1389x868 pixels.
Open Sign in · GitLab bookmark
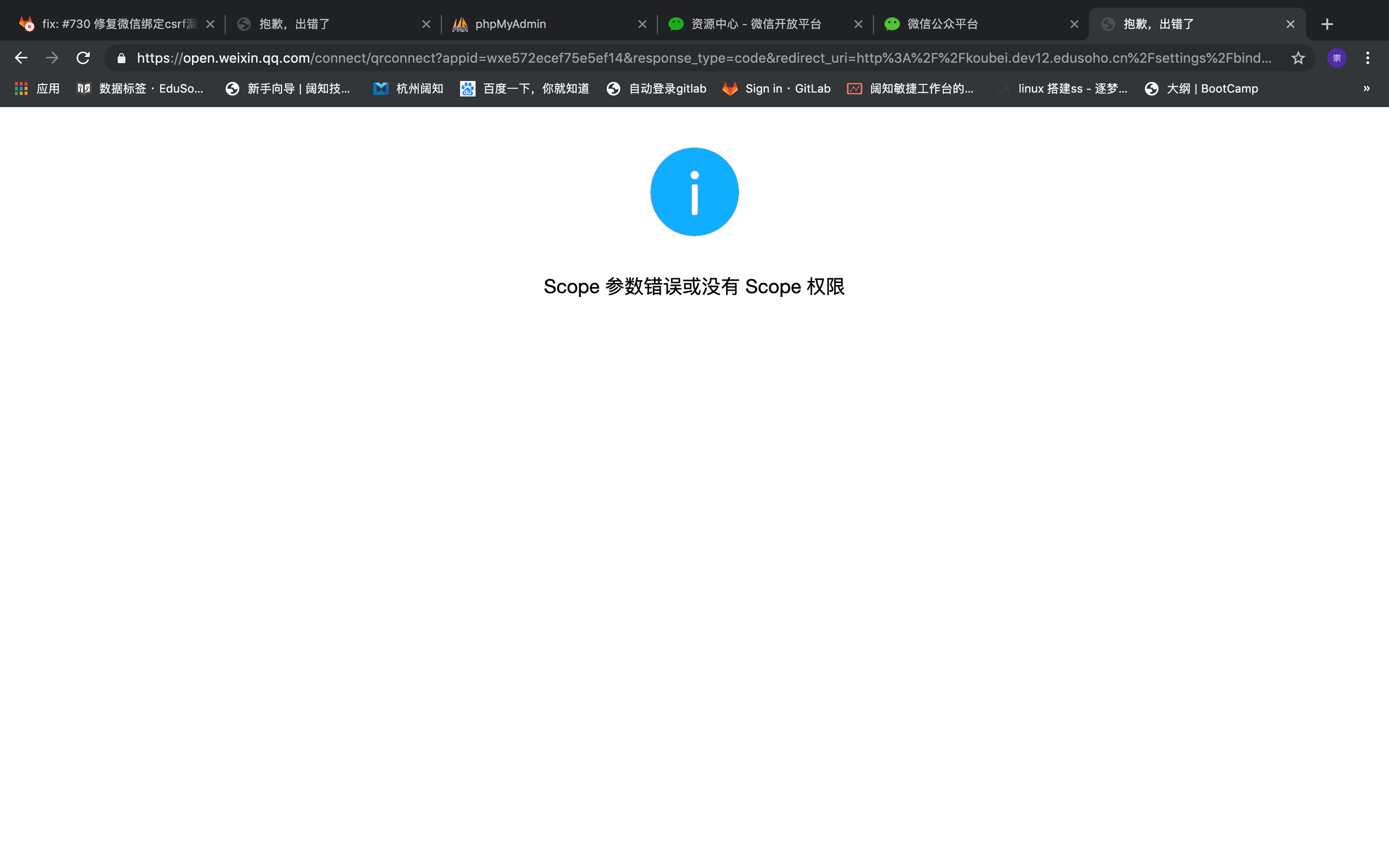coord(776,88)
